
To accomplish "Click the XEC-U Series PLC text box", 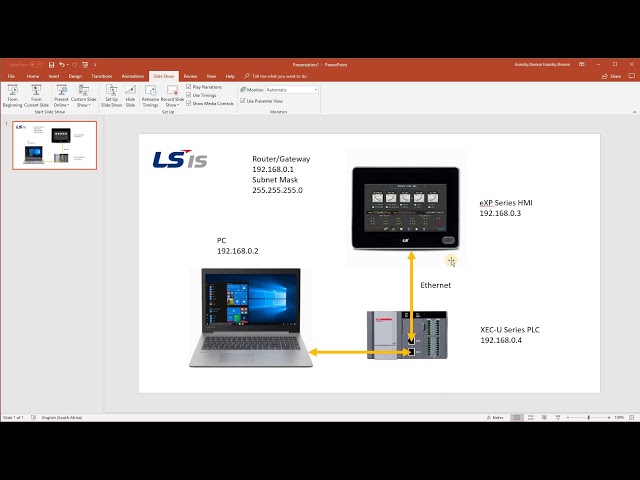I will [x=510, y=335].
